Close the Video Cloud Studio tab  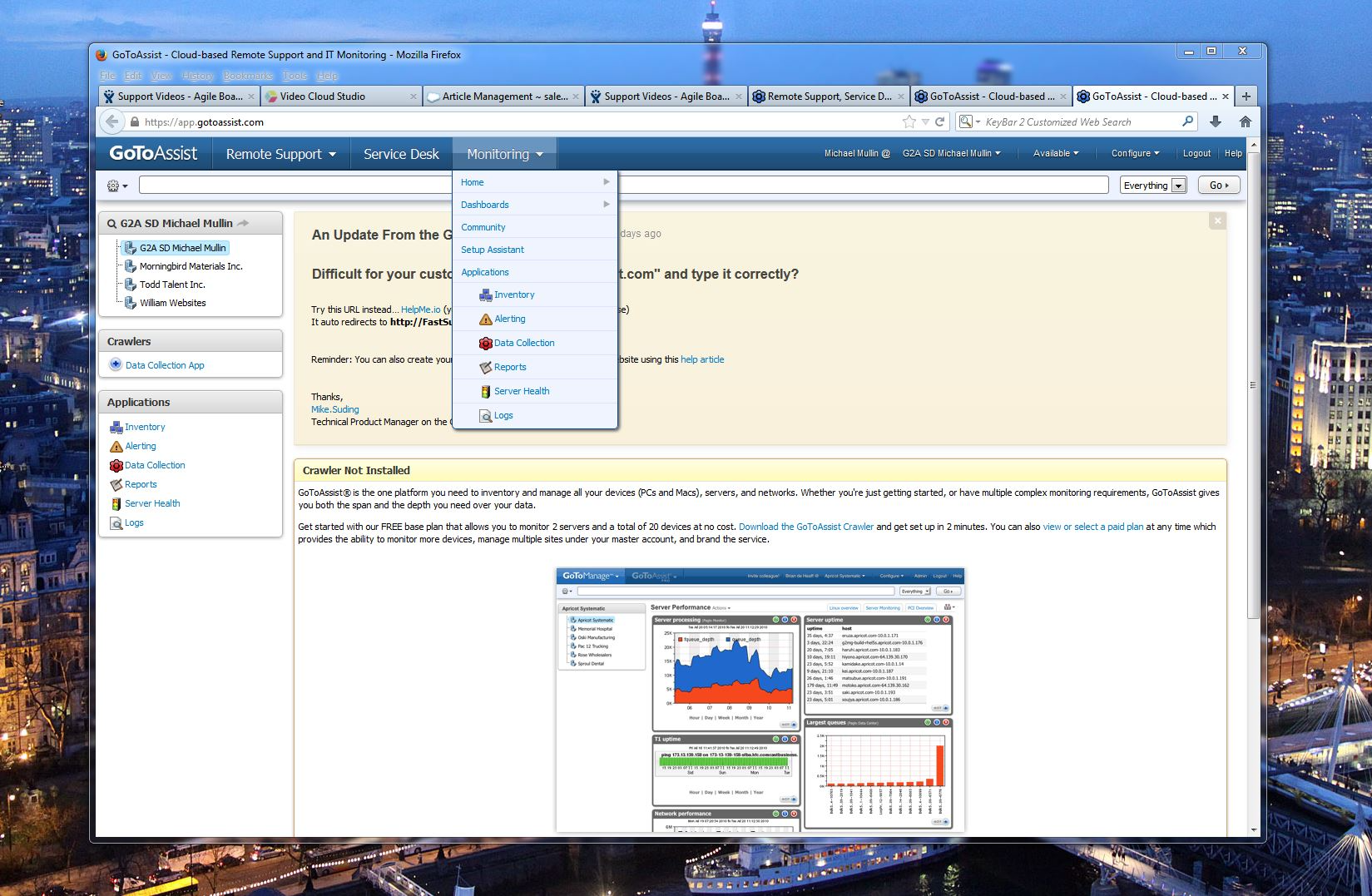[414, 97]
